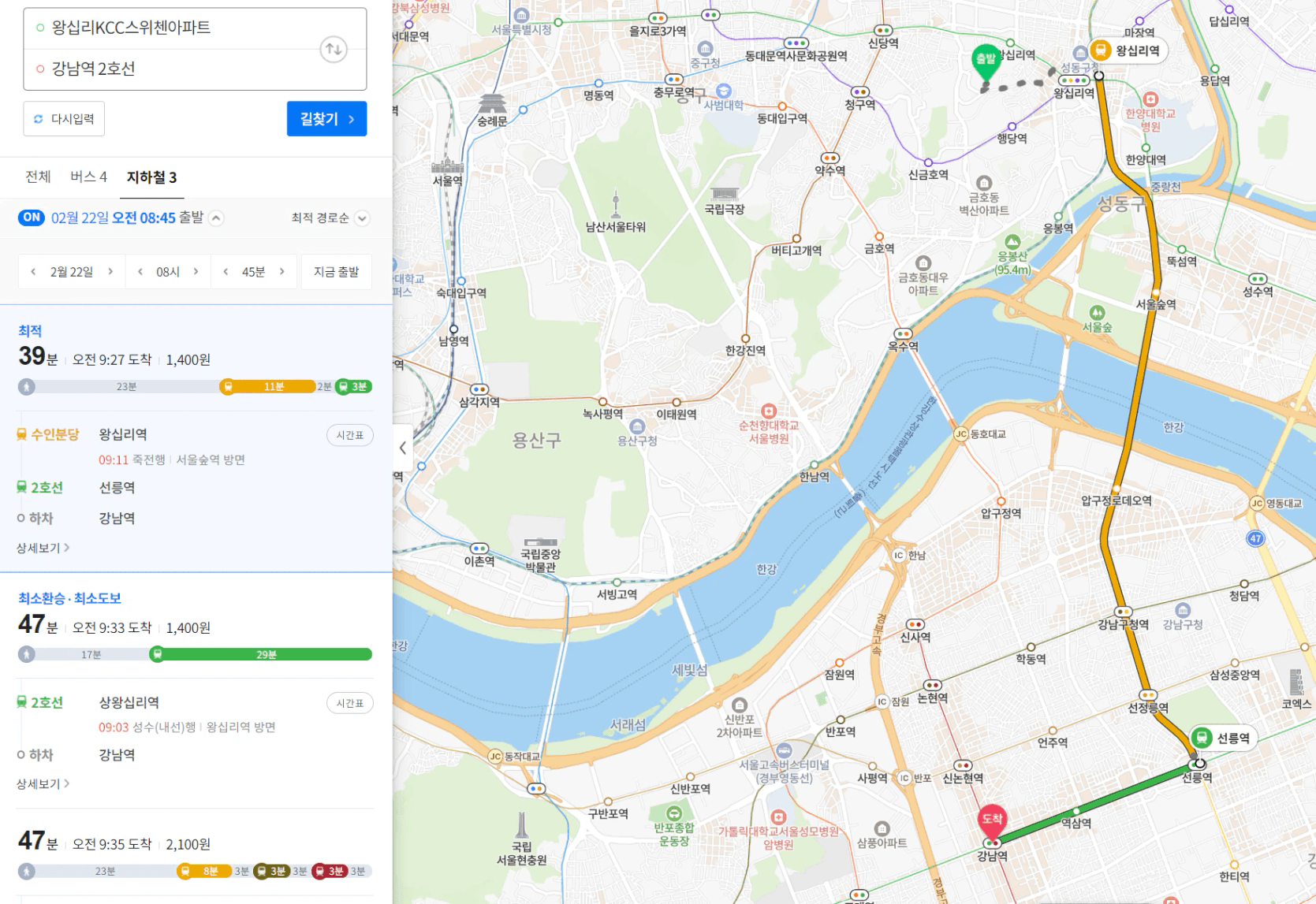
Task: Click the 서울고속버스터미널 icon
Action: [x=784, y=750]
